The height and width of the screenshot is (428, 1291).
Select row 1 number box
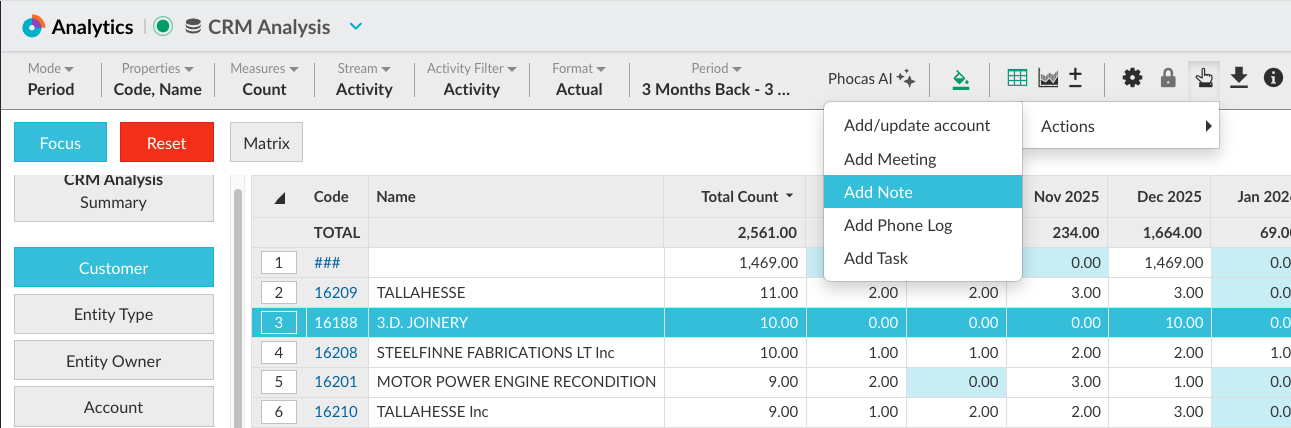click(x=279, y=263)
